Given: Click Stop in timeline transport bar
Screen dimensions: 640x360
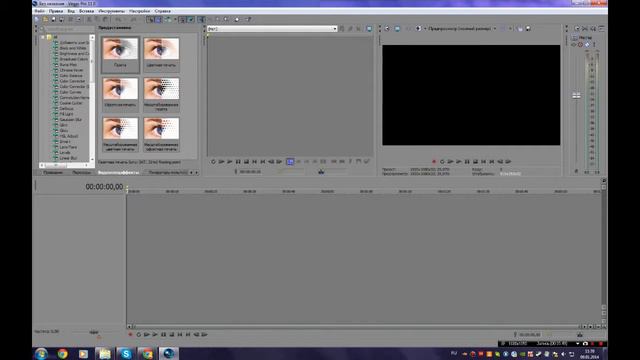Looking at the screenshot, I should [171, 335].
